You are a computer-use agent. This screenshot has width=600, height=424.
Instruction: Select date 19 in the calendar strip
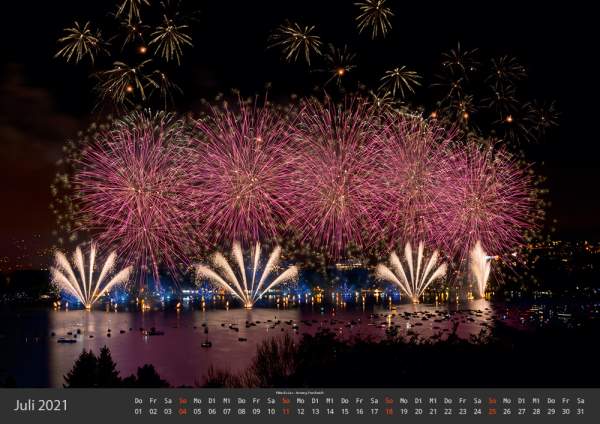point(404,412)
